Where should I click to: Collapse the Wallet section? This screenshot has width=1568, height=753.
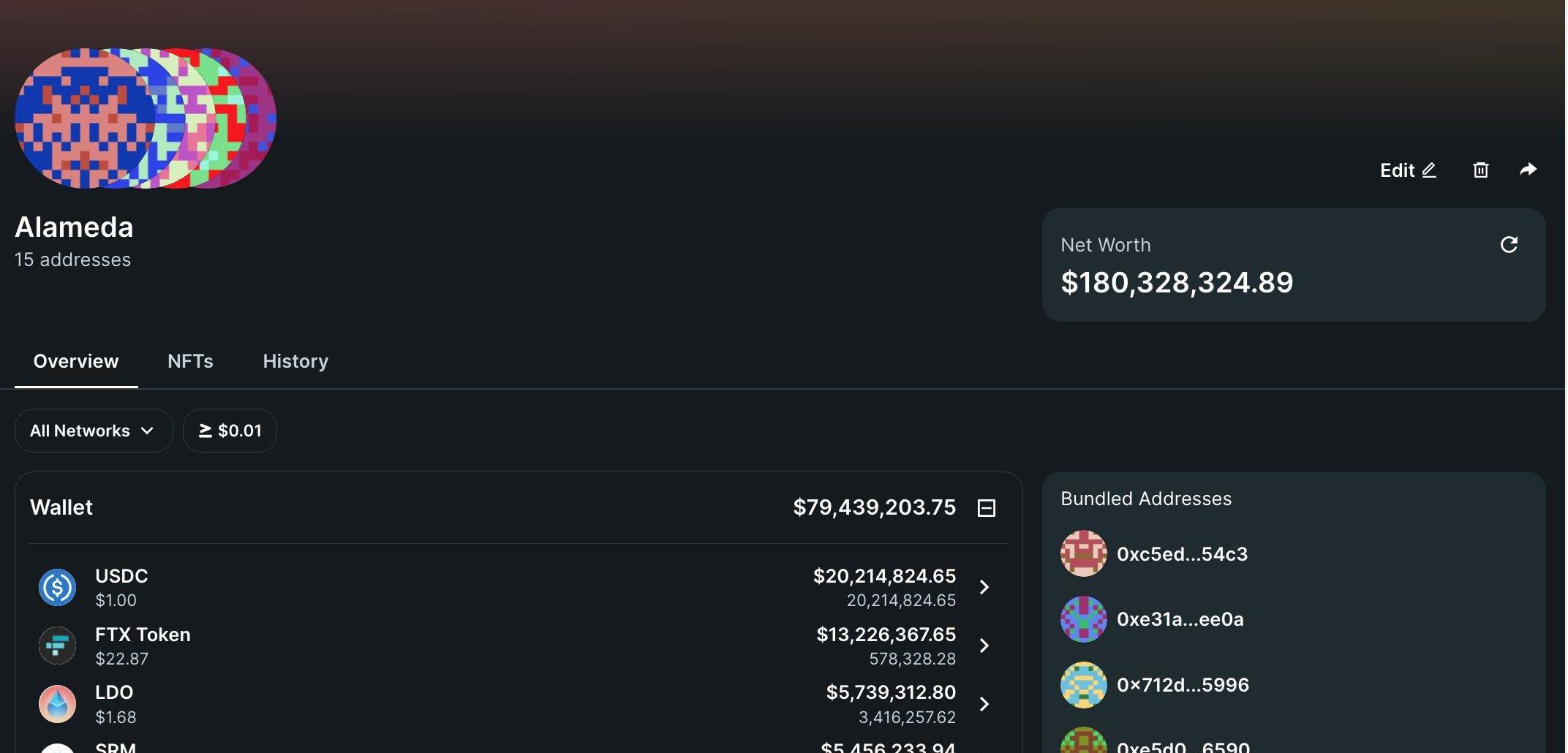(986, 508)
